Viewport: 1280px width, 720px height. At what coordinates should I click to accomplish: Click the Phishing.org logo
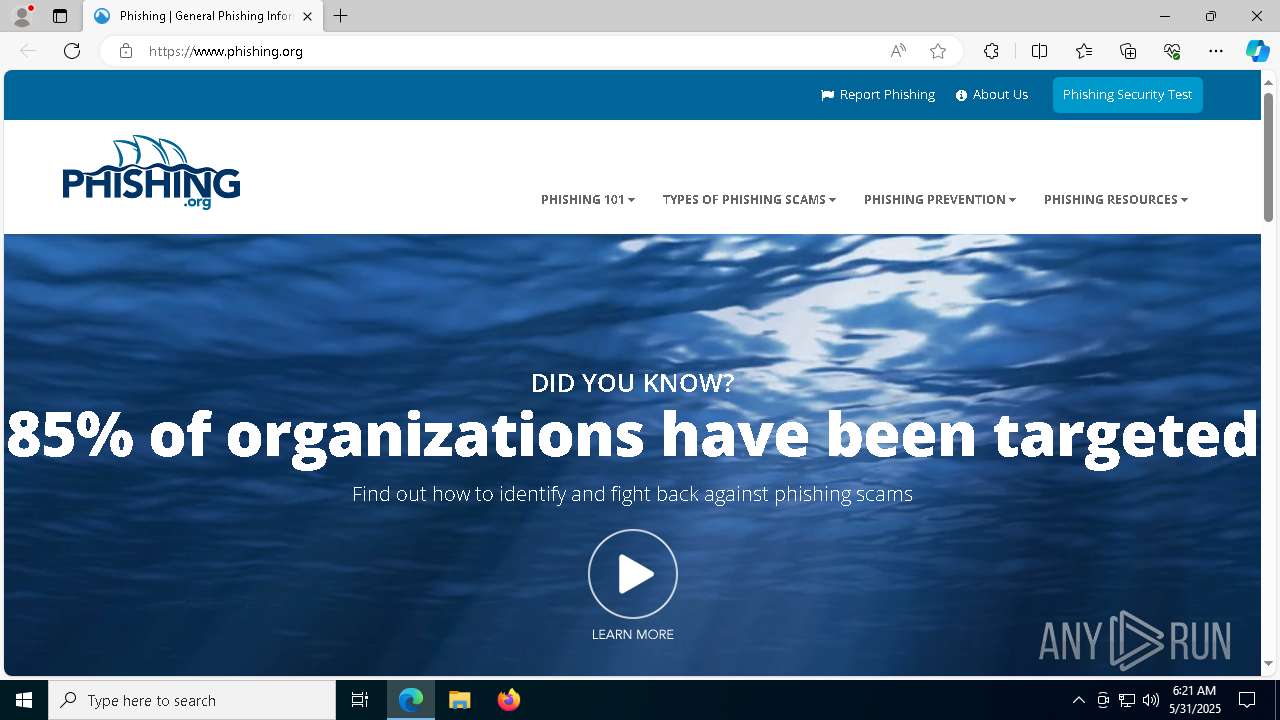point(151,172)
